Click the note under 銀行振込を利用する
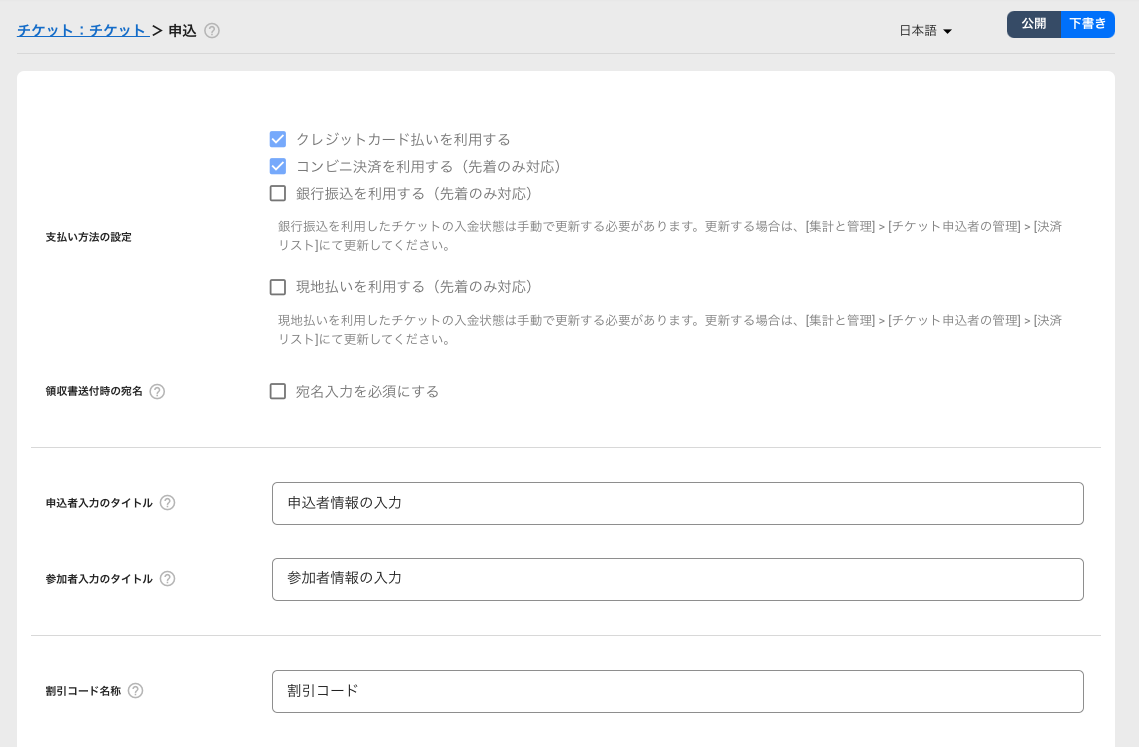This screenshot has width=1139, height=747. click(670, 236)
